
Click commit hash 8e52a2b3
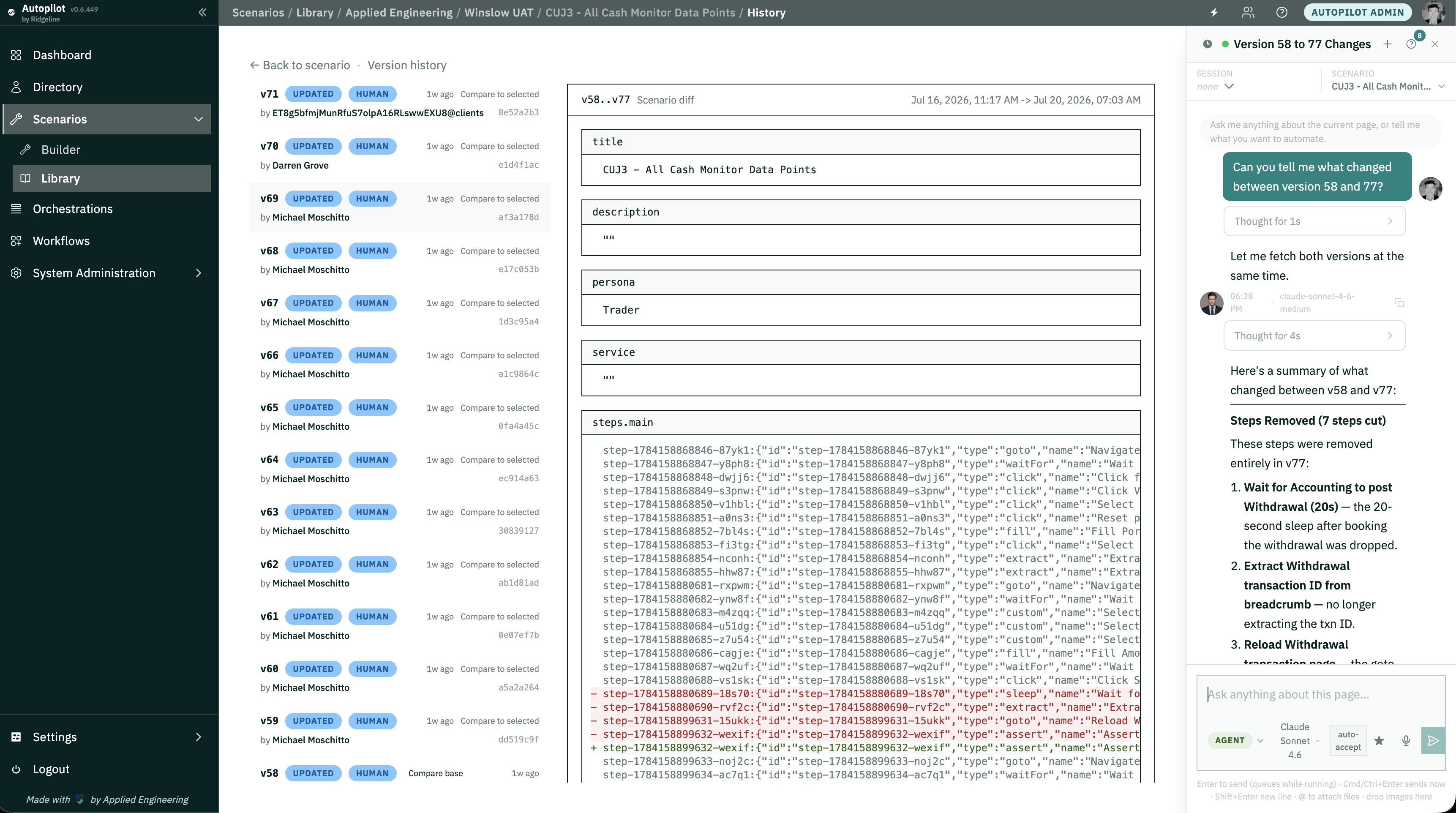(518, 112)
